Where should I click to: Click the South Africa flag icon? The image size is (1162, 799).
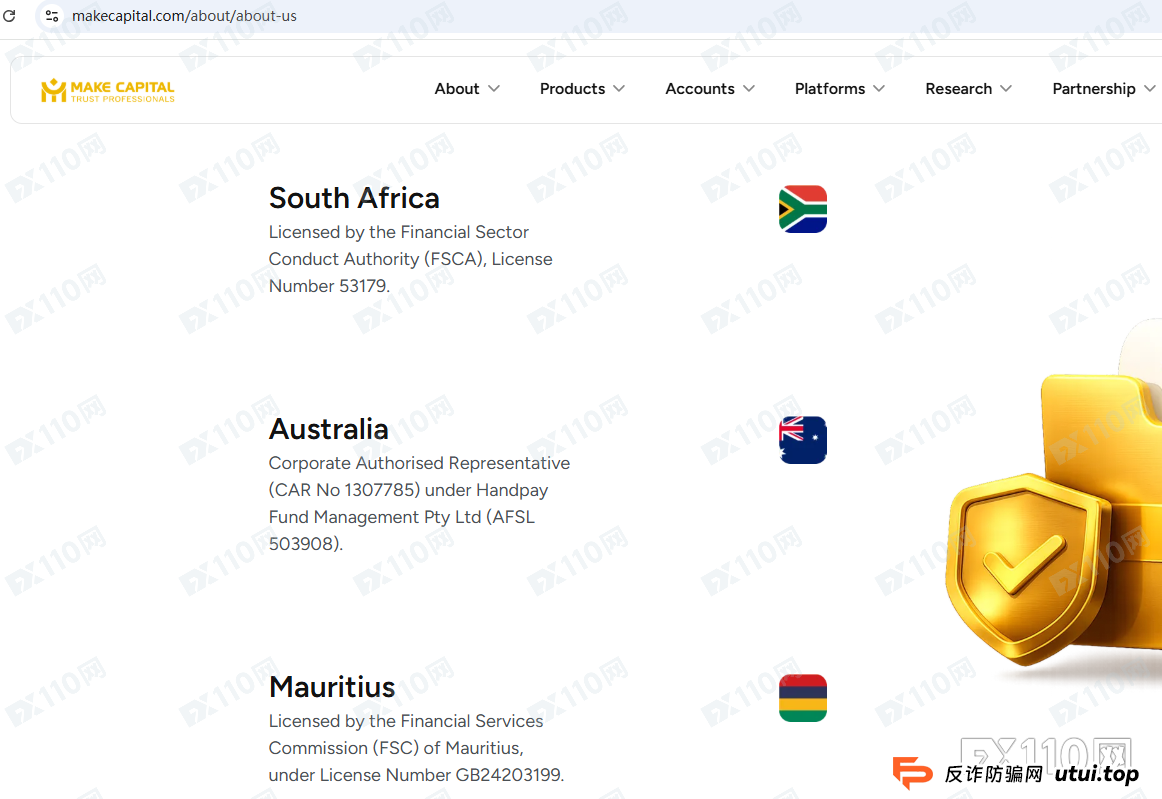[x=803, y=209]
